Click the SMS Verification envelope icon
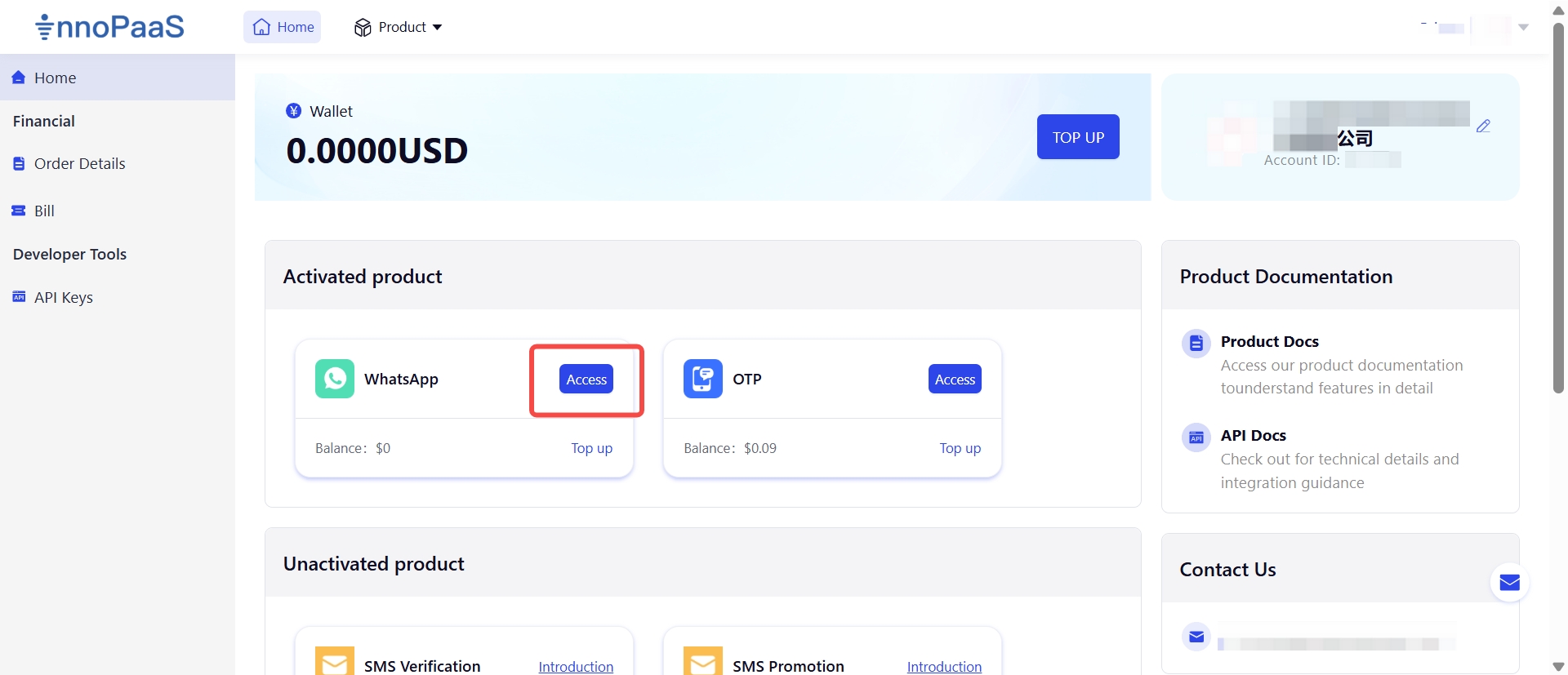This screenshot has width=1568, height=675. [x=335, y=661]
